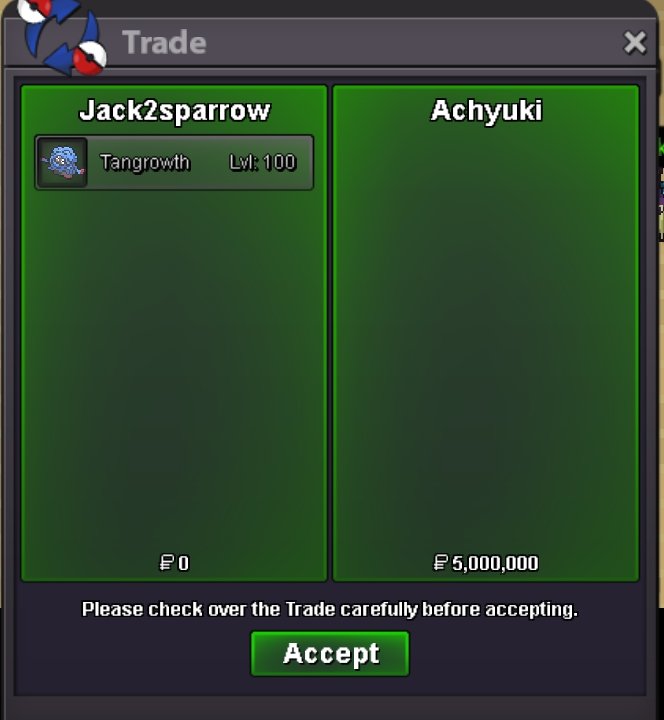Click empty area of Achyuki's offer panel
Screen dimensions: 664x720
pyautogui.click(x=486, y=340)
